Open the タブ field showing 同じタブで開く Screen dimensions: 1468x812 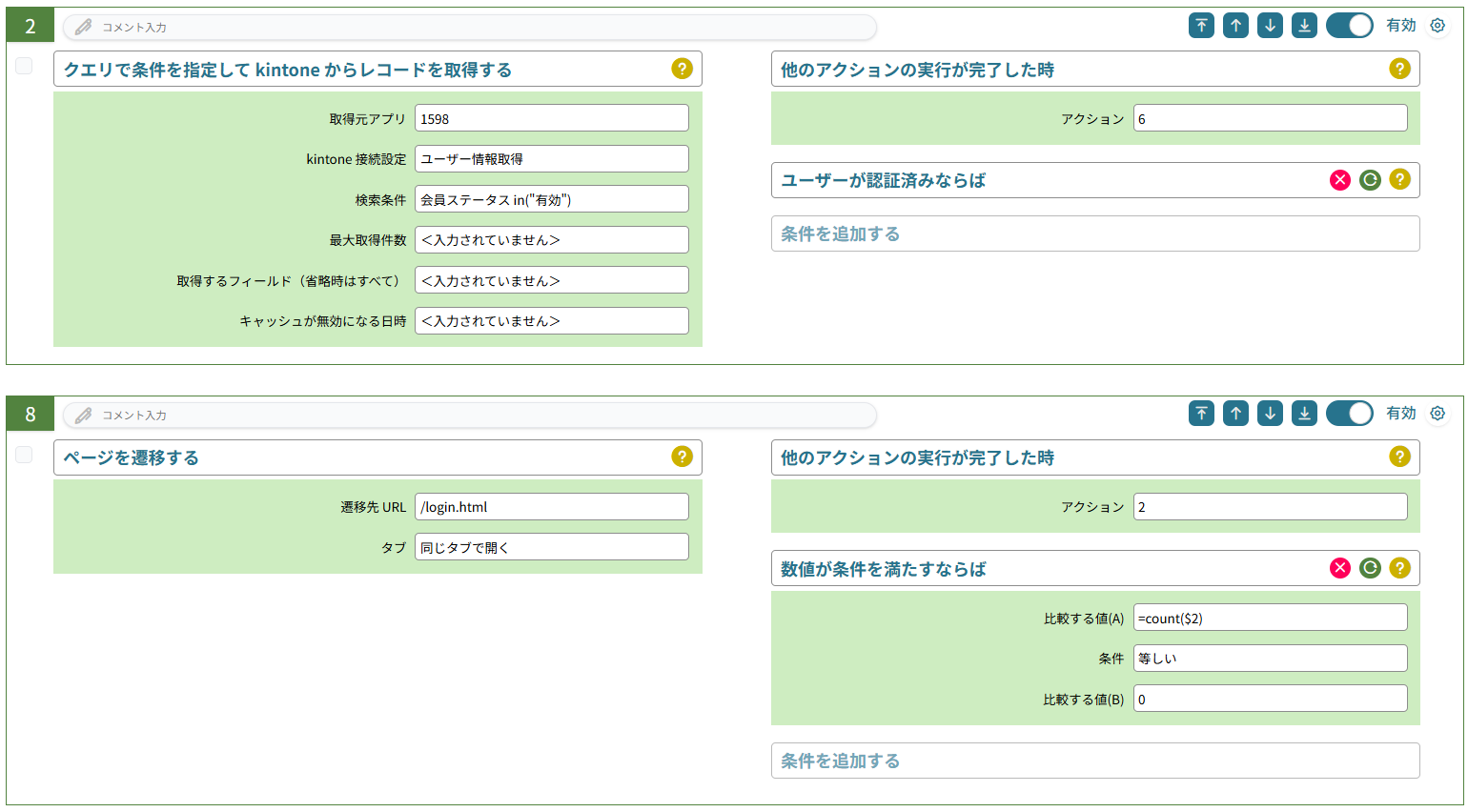pos(551,547)
